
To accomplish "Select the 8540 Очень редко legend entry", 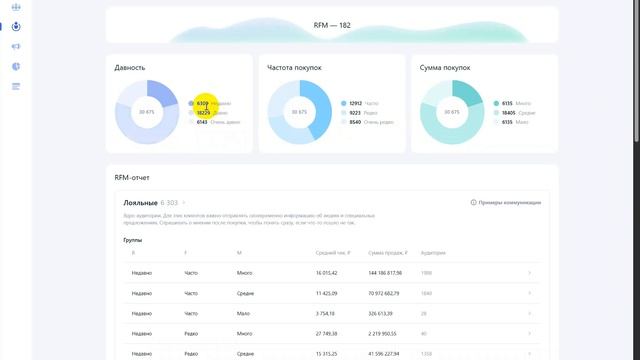I will (367, 122).
